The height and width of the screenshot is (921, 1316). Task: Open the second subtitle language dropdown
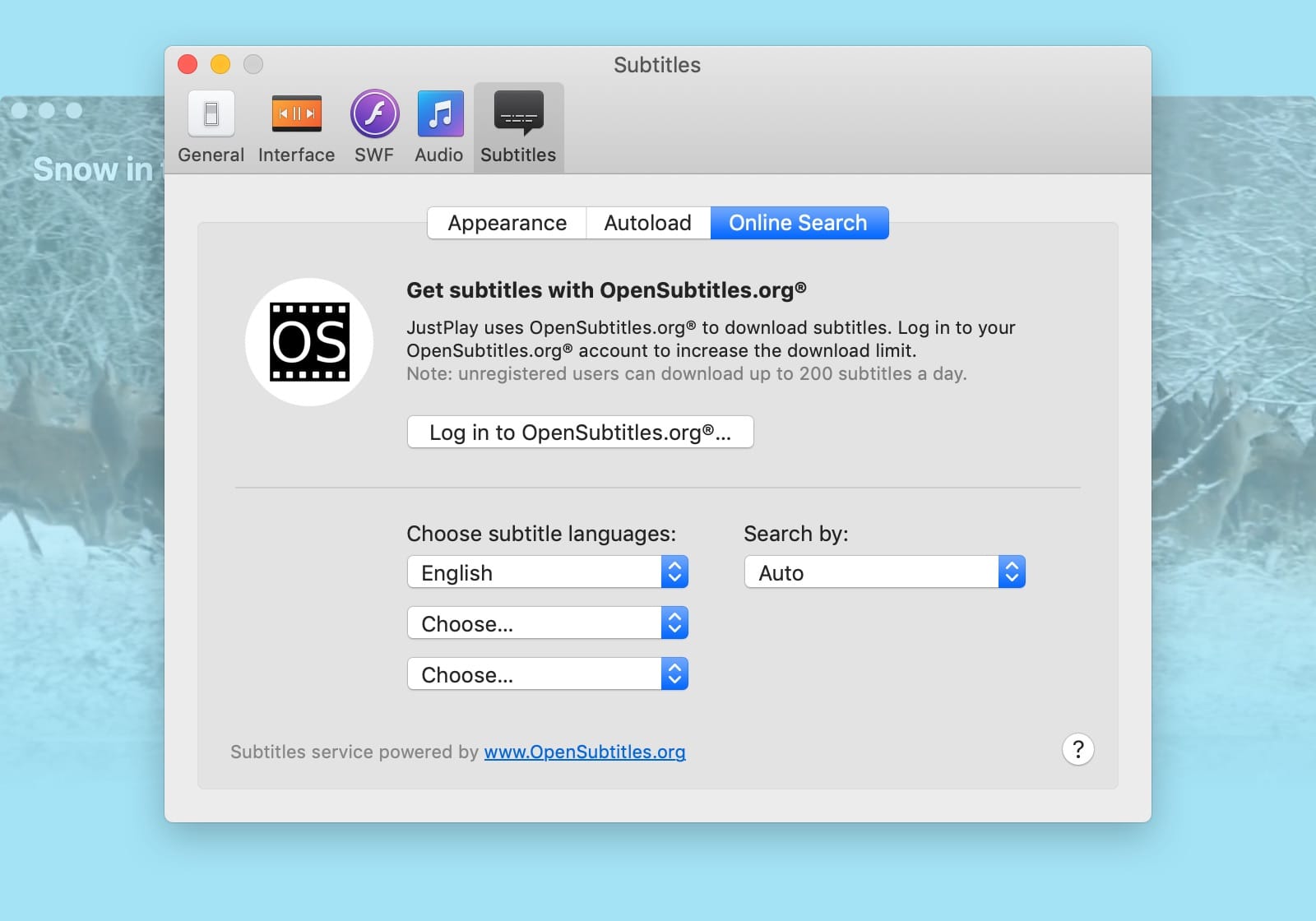tap(547, 623)
